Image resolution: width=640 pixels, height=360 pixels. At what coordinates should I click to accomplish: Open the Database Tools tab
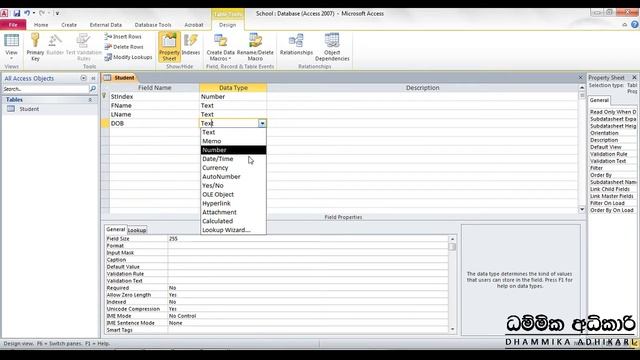coord(153,25)
